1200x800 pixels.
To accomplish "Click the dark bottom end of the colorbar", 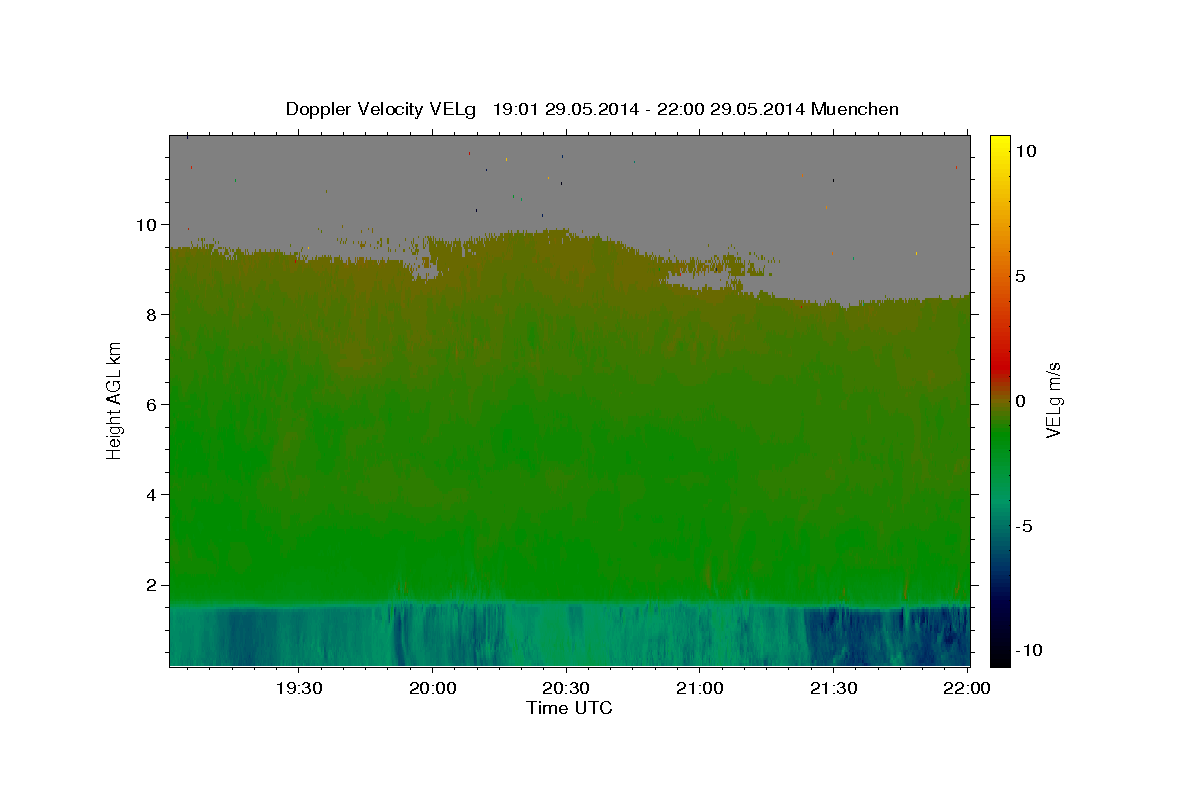I will click(x=1000, y=655).
